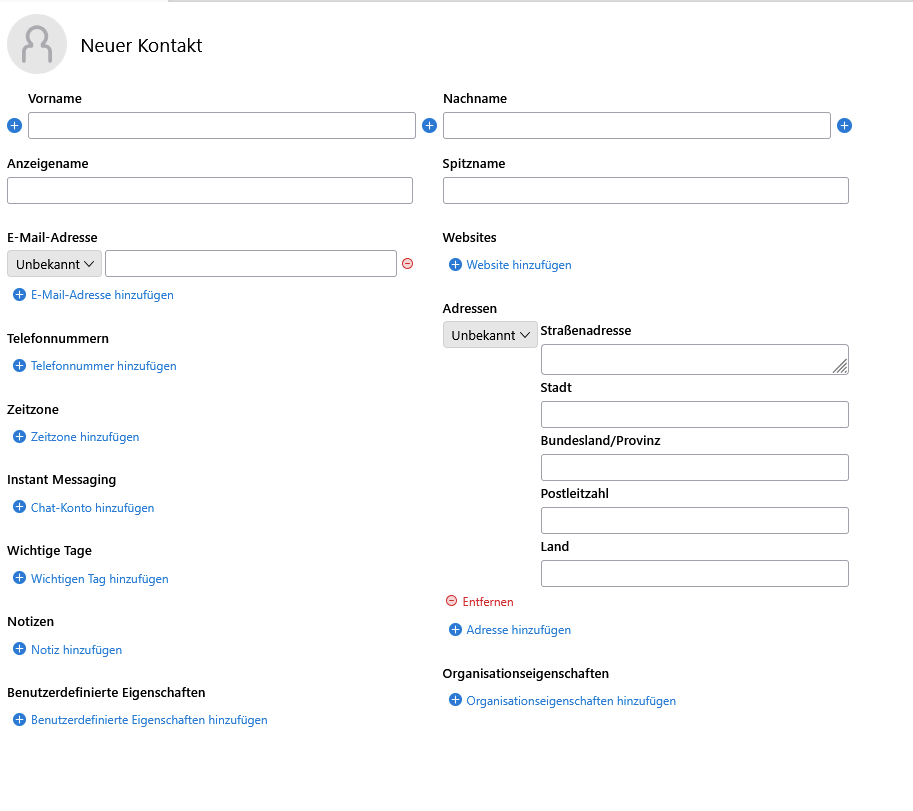The image size is (913, 811).
Task: Click Adresse hinzufügen link
Action: (x=518, y=629)
